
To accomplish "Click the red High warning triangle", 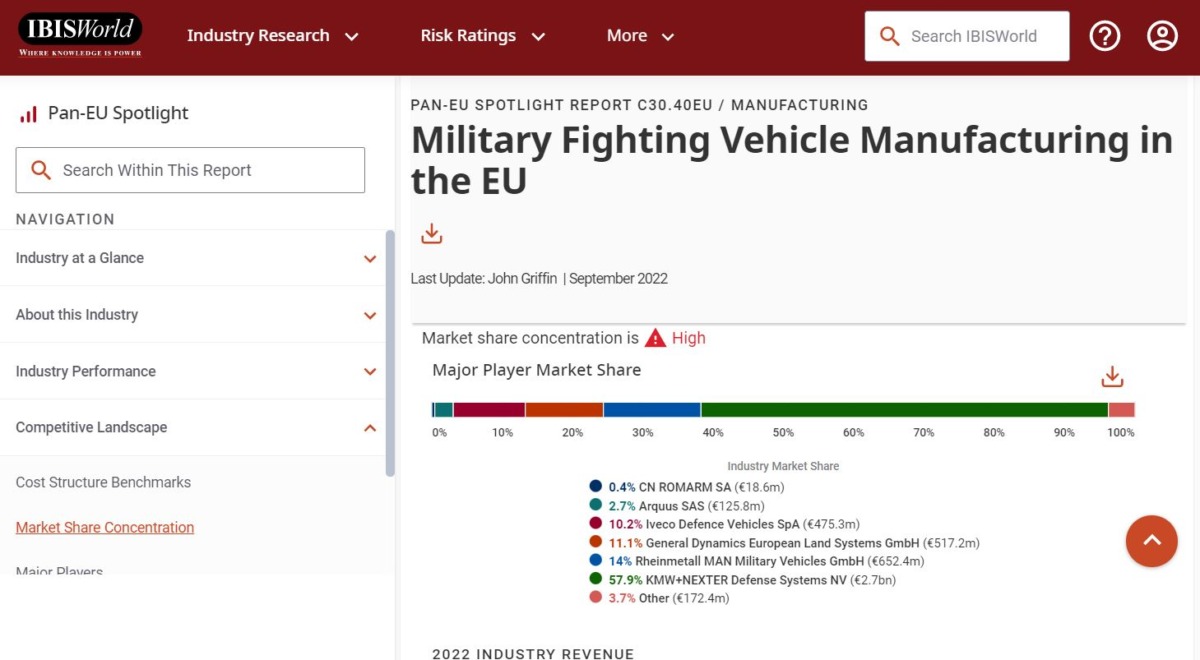I will point(655,338).
